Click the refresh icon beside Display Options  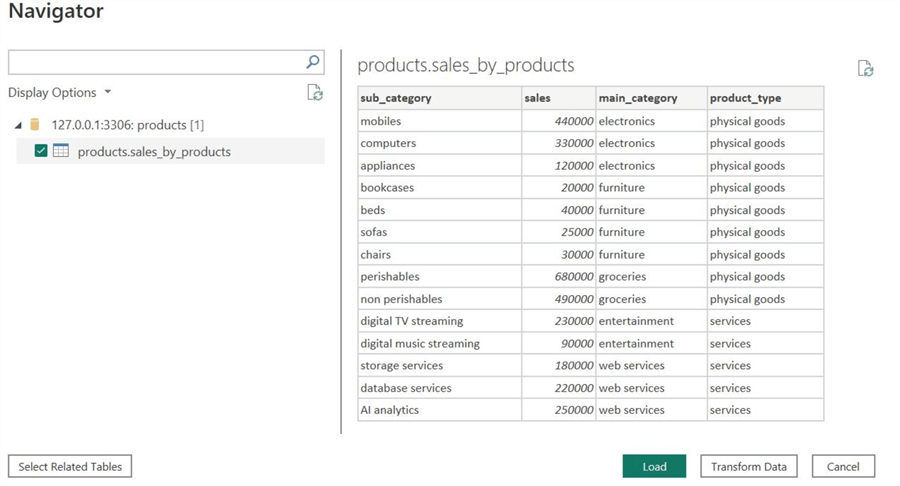tap(315, 93)
